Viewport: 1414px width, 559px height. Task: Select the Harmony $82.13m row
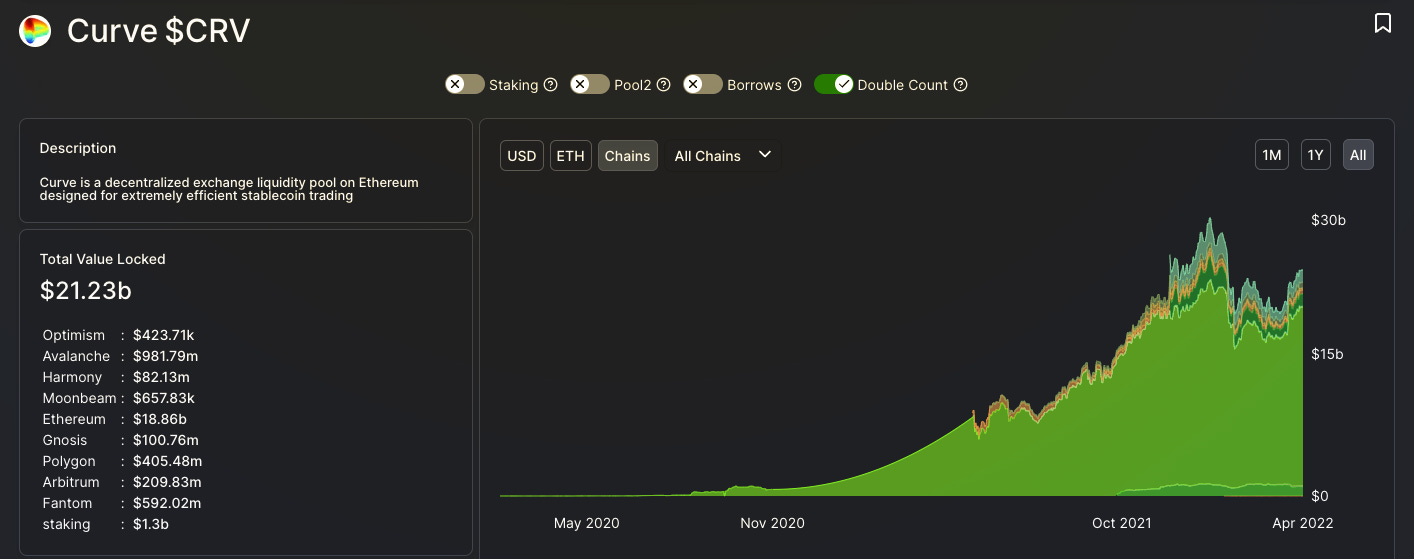click(x=116, y=377)
